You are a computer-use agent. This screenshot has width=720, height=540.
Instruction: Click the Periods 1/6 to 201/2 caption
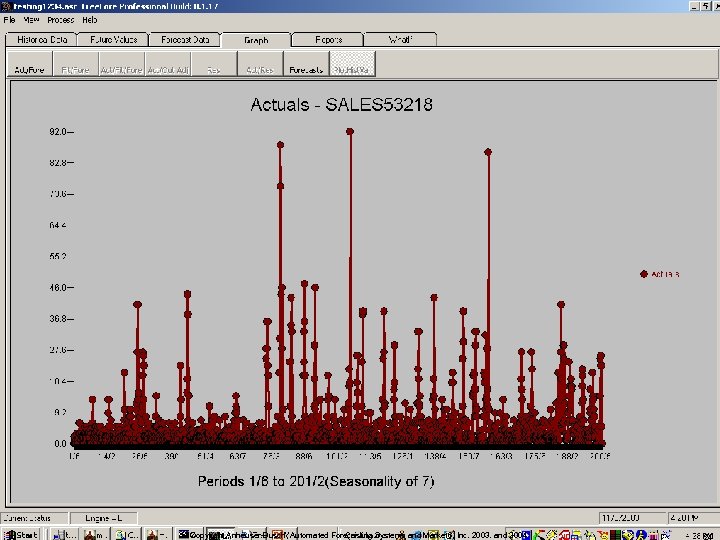pyautogui.click(x=316, y=481)
